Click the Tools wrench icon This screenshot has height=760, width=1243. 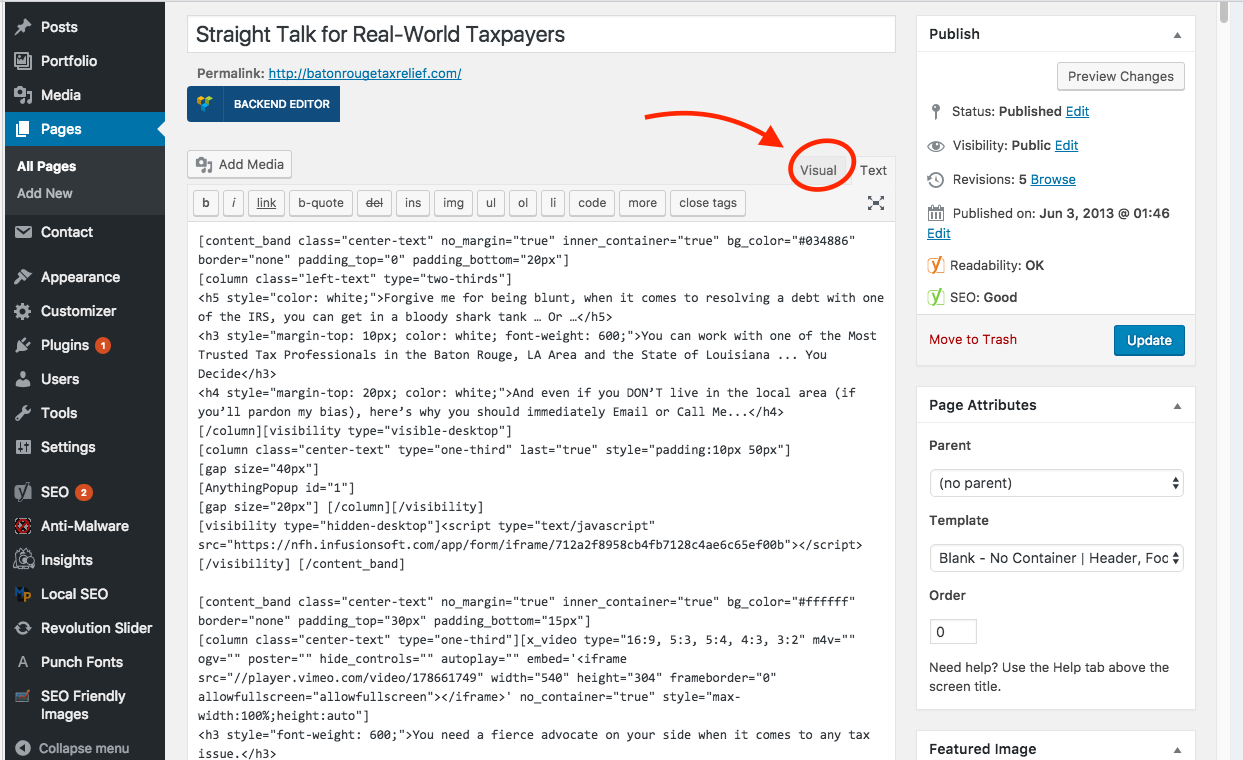pos(22,413)
